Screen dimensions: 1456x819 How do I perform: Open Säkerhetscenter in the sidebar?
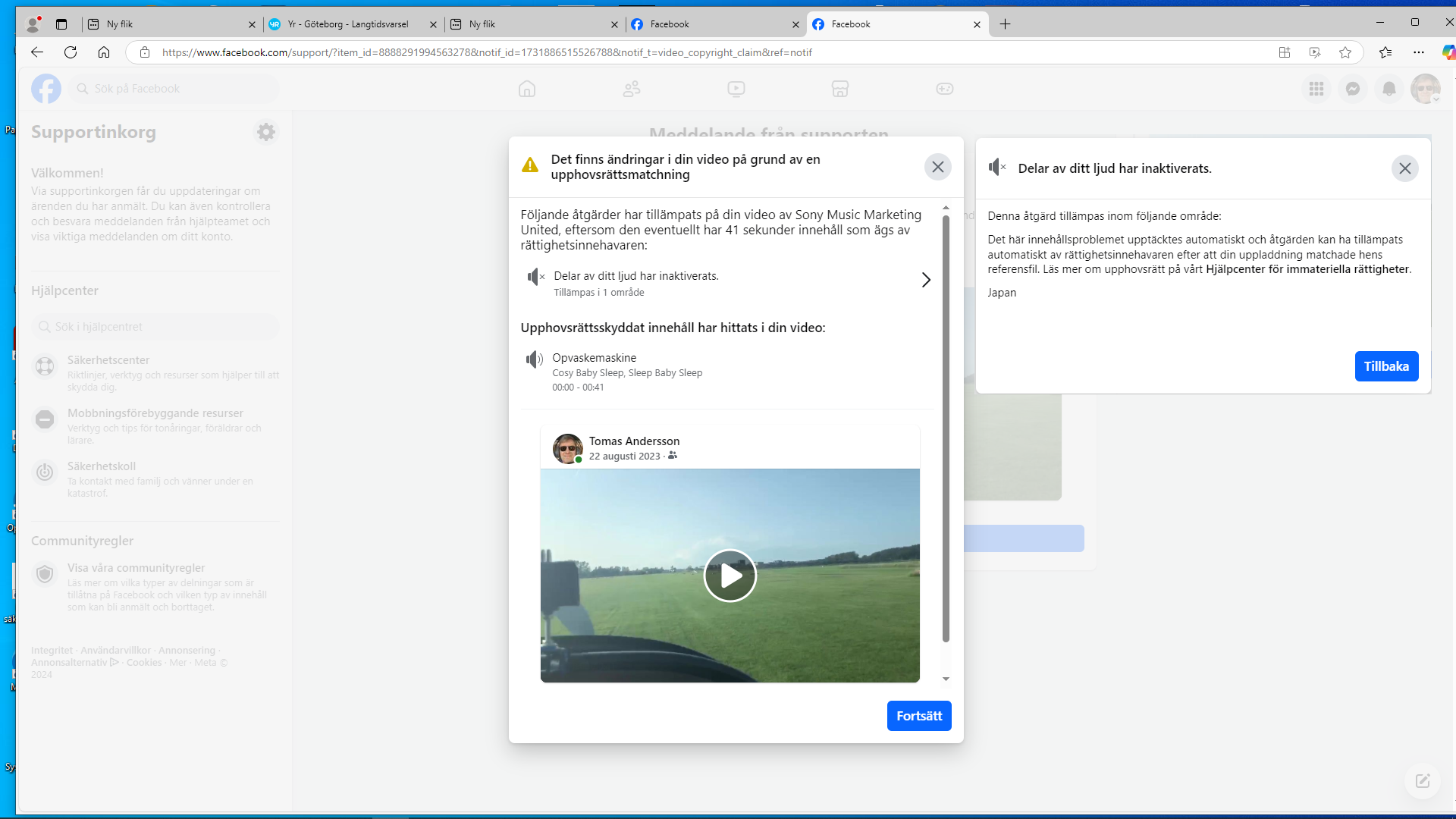pos(155,372)
